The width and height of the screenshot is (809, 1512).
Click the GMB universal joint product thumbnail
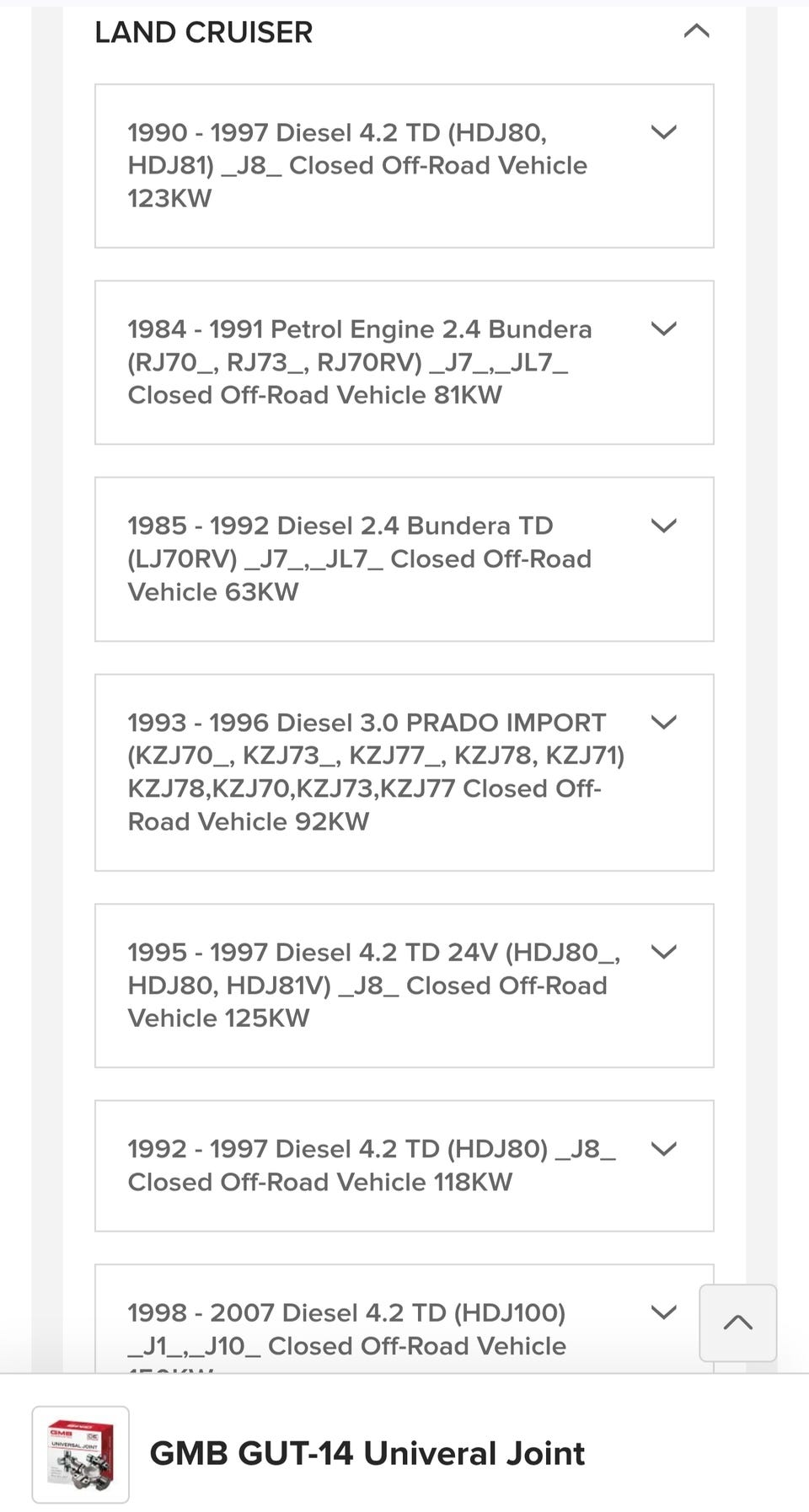pos(81,1454)
